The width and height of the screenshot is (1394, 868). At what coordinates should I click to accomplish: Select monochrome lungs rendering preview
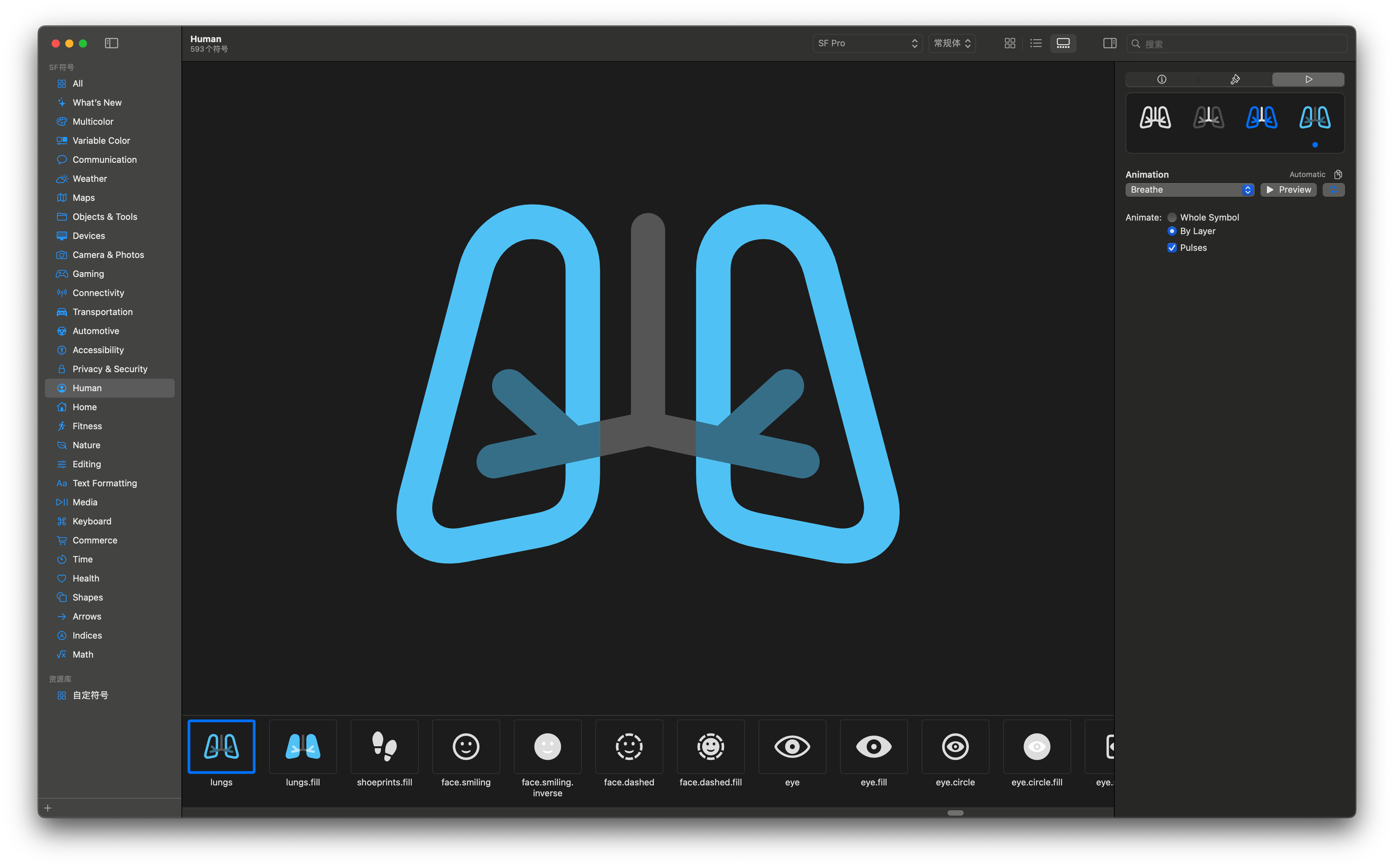(x=1155, y=117)
